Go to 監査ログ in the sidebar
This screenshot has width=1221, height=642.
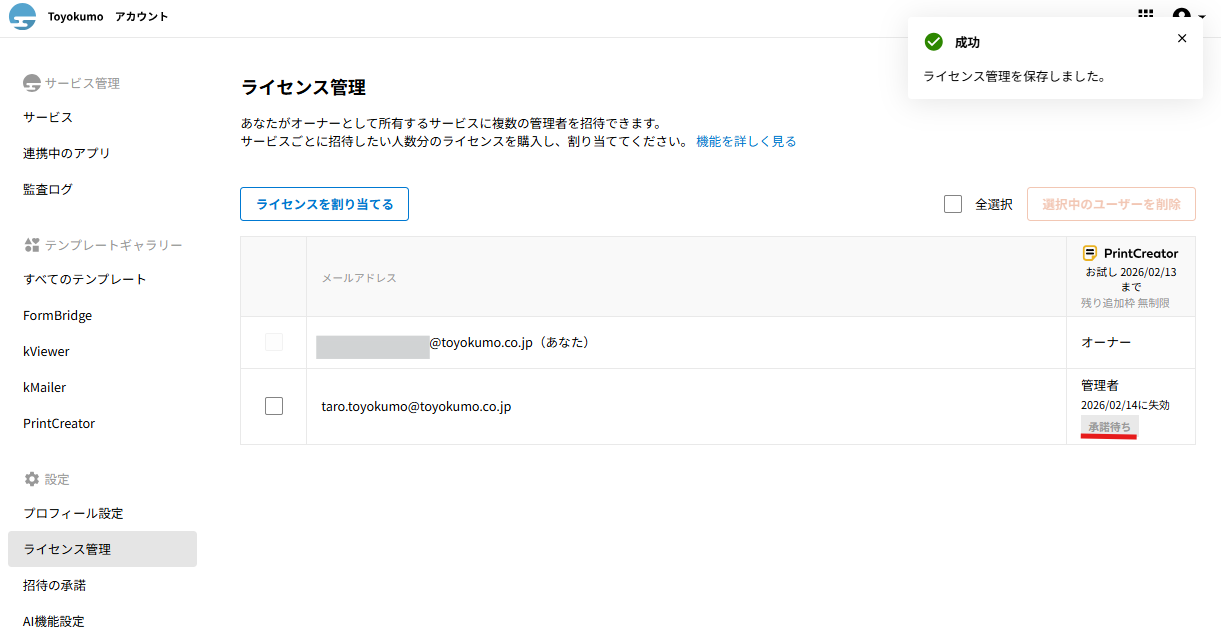(x=48, y=189)
